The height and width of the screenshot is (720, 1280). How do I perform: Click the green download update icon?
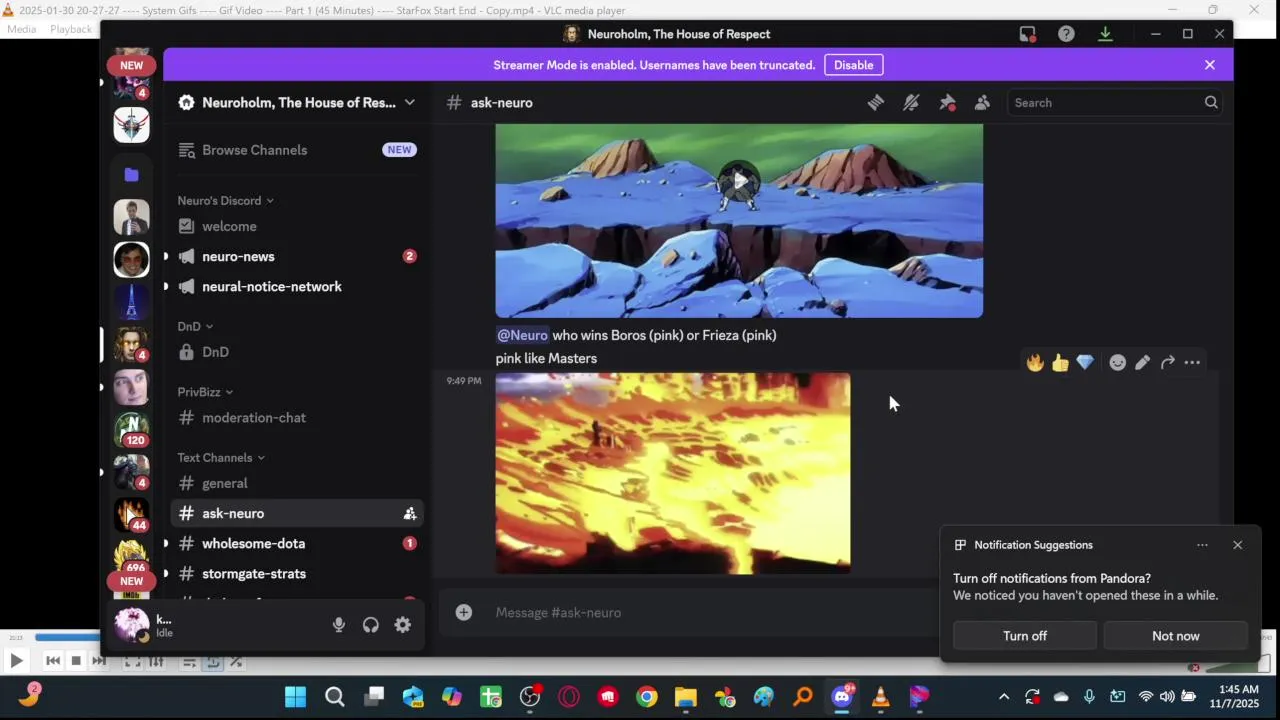click(x=1105, y=34)
